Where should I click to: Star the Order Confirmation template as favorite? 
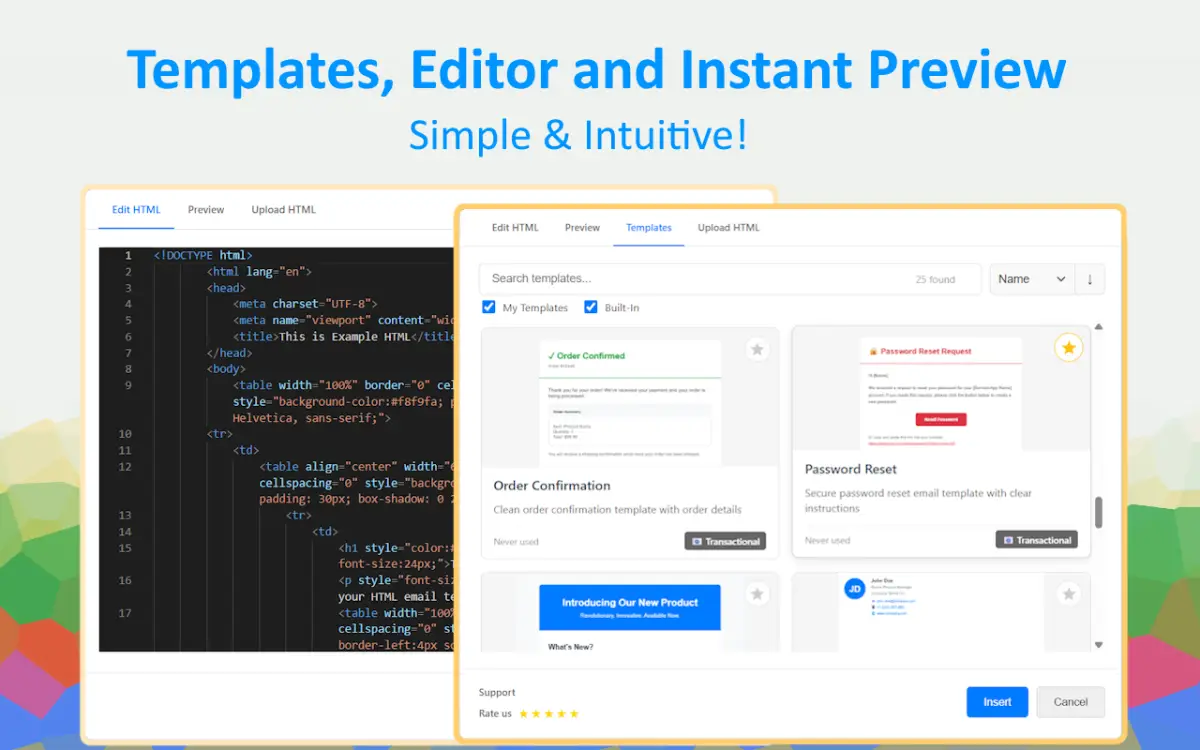click(x=757, y=349)
